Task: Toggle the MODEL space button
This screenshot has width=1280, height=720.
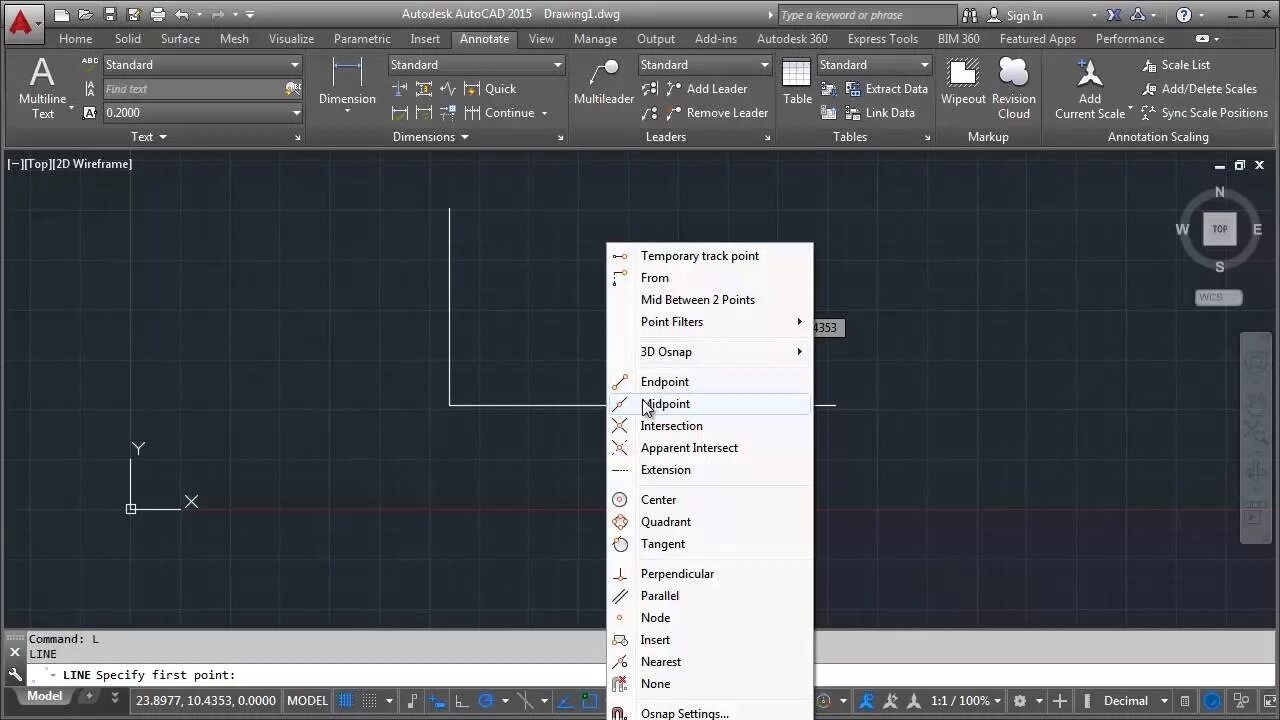Action: coord(307,701)
